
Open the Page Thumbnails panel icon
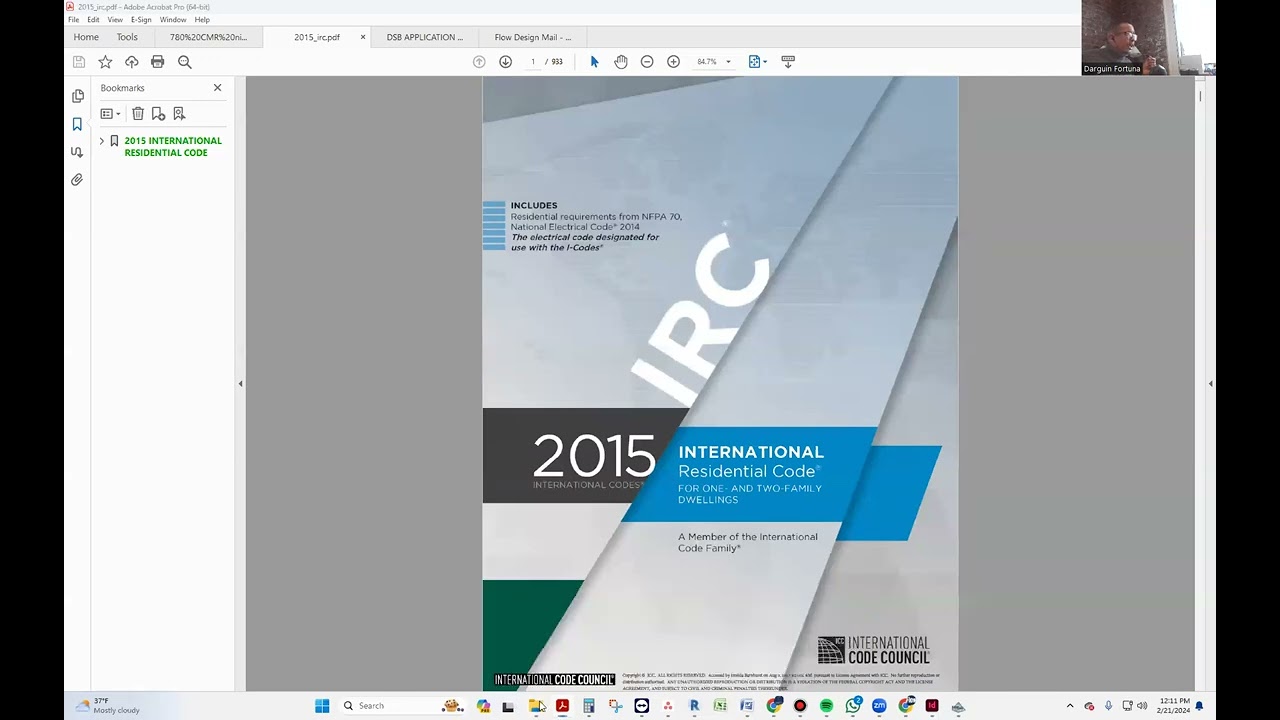point(77,96)
